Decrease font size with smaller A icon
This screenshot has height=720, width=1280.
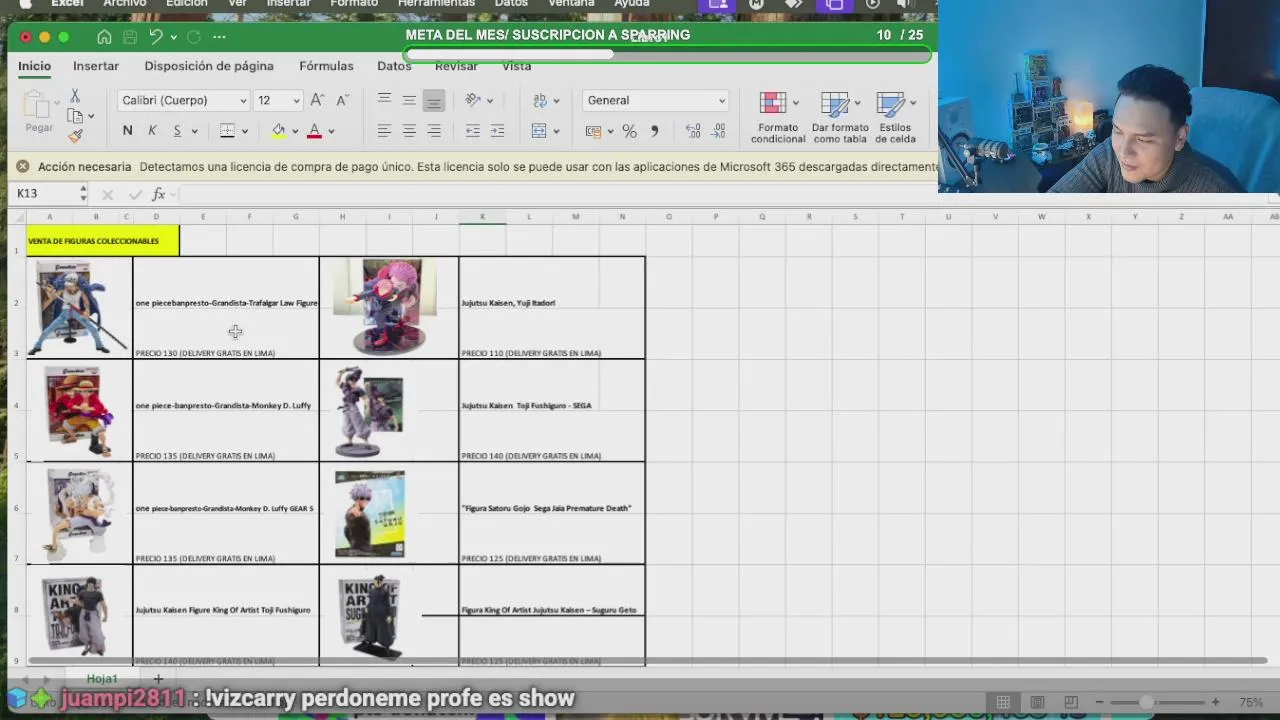coord(342,100)
